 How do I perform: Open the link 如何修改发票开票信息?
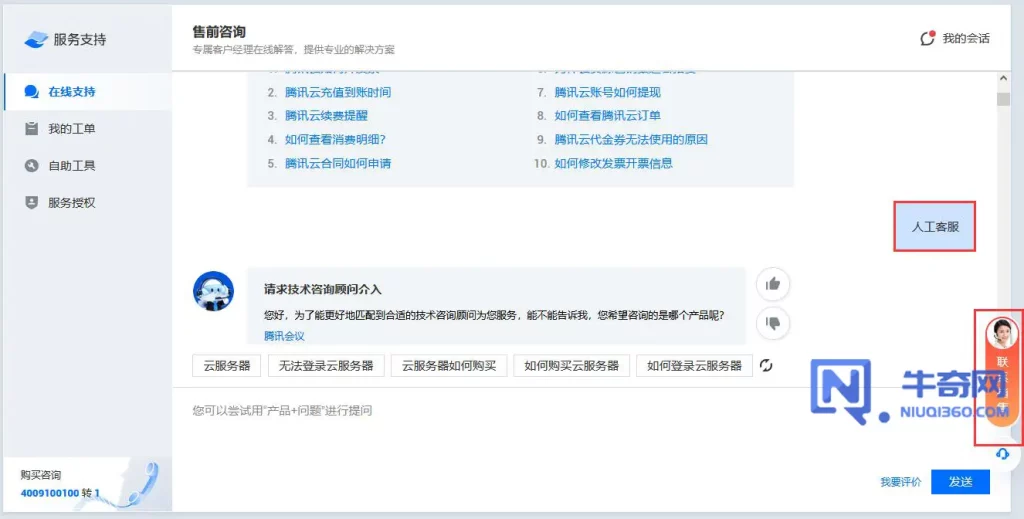point(613,163)
